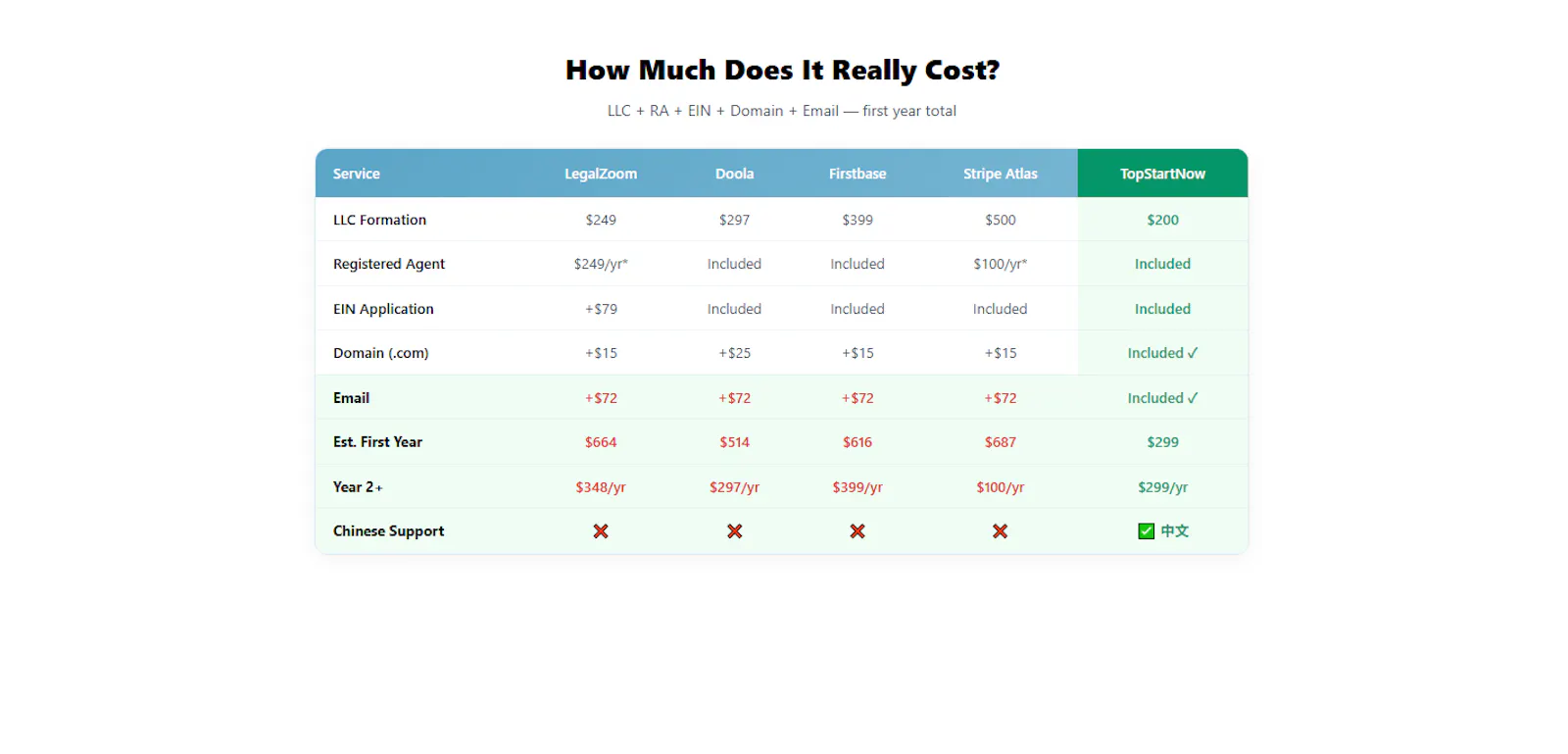Click the 'LLC Formation' row label
Viewport: 1568px width, 754px height.
pos(379,220)
